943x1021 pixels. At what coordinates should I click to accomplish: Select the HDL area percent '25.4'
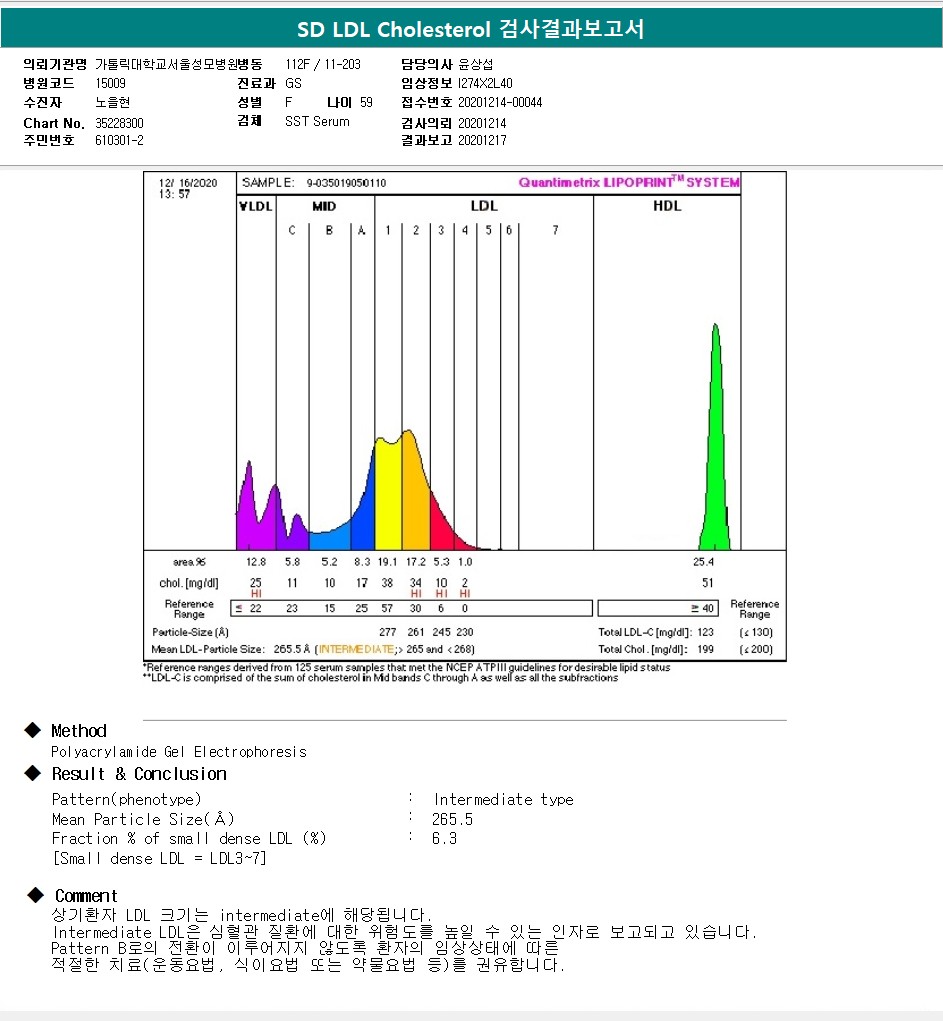(703, 562)
